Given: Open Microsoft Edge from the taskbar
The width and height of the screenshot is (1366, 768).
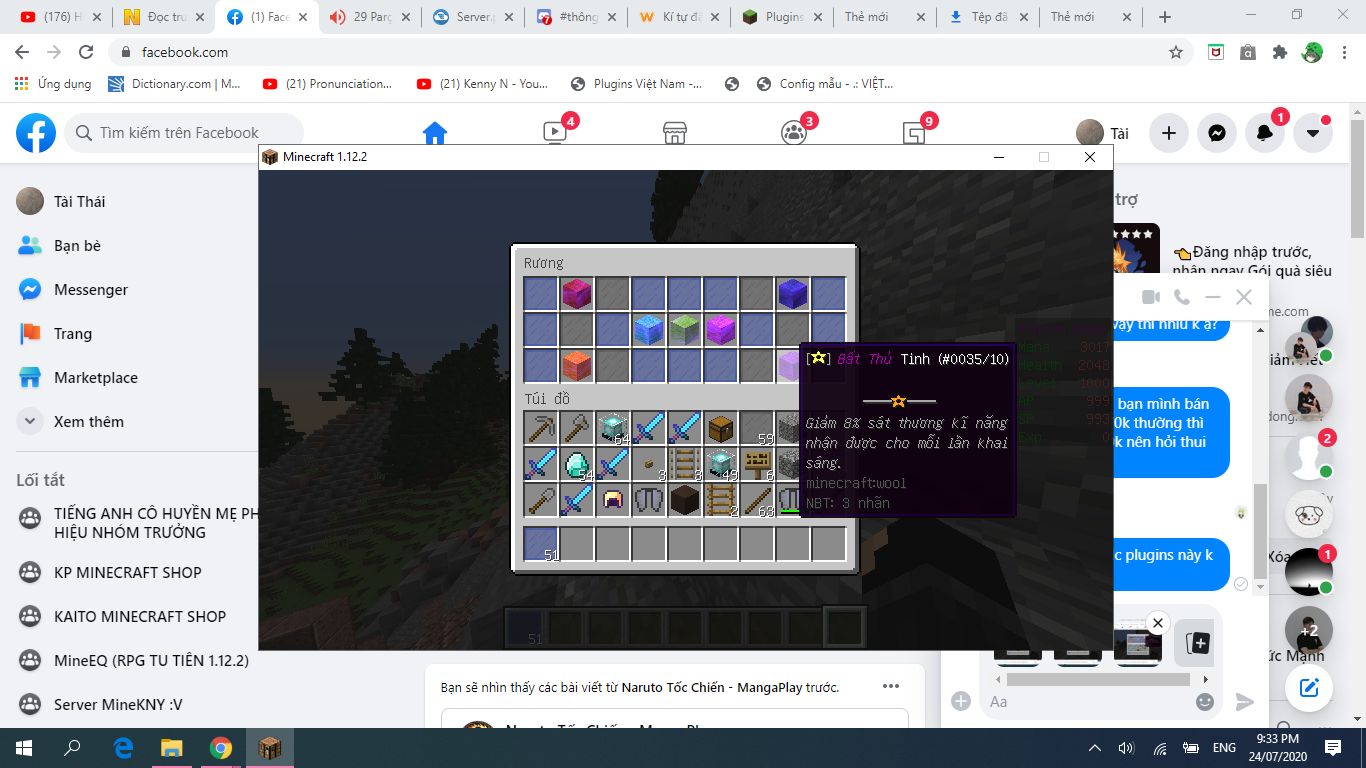Looking at the screenshot, I should [124, 747].
